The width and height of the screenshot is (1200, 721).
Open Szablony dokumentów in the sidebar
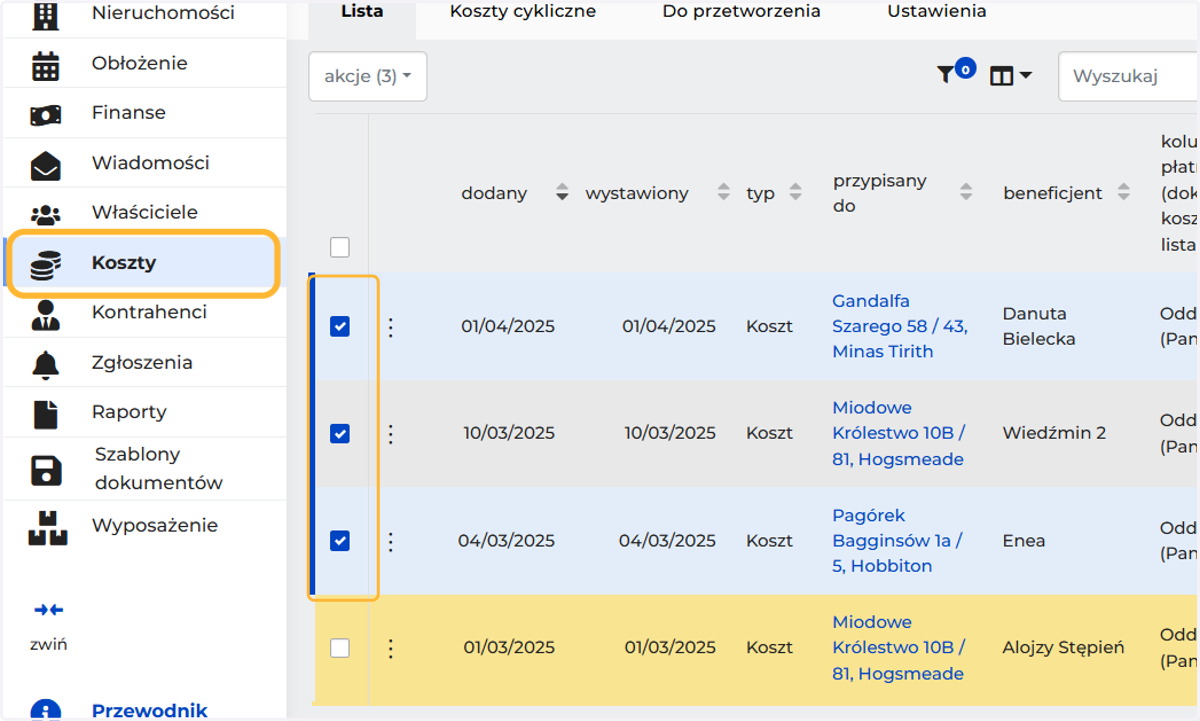159,468
